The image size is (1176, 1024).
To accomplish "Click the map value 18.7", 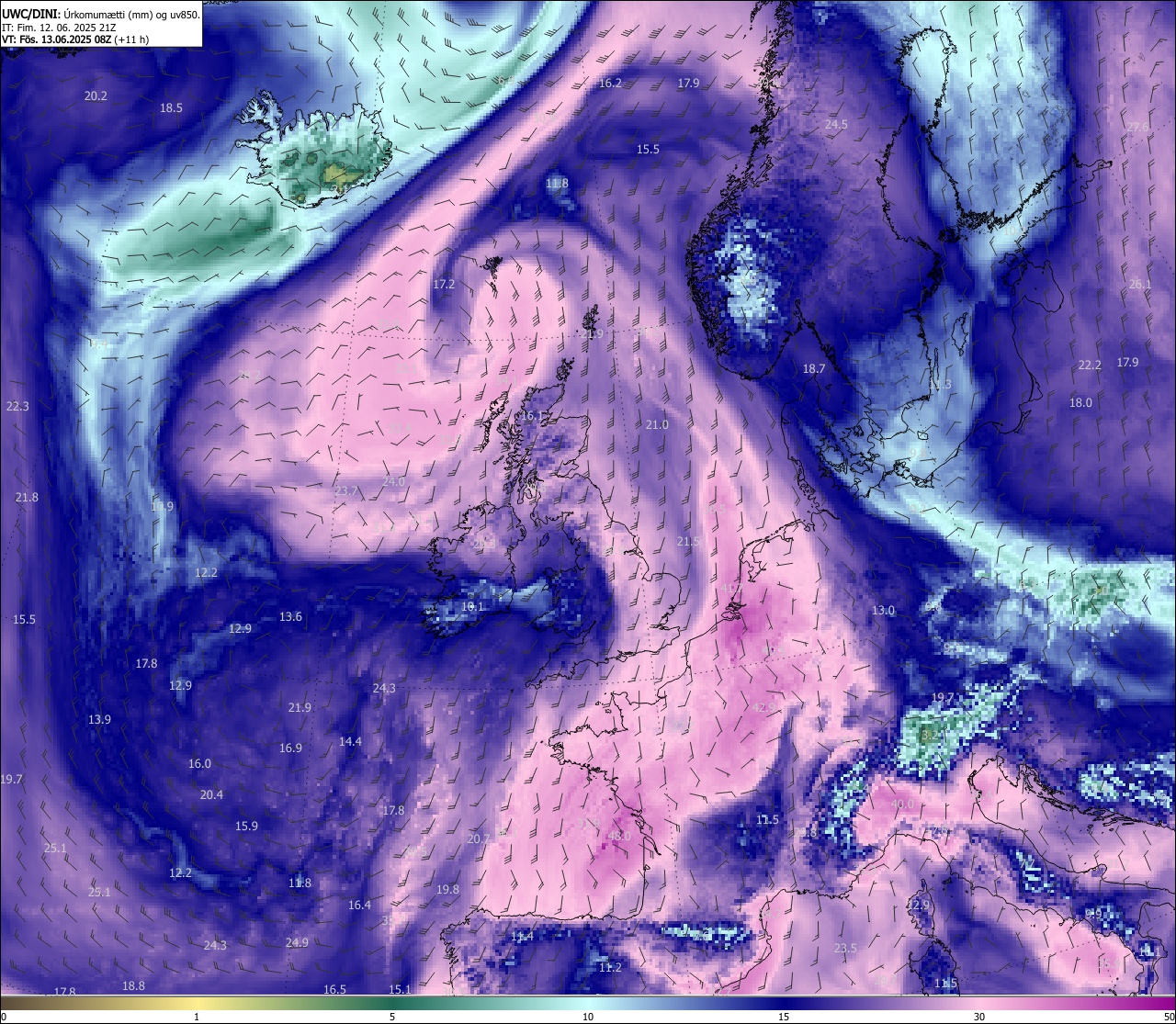I will tap(814, 369).
